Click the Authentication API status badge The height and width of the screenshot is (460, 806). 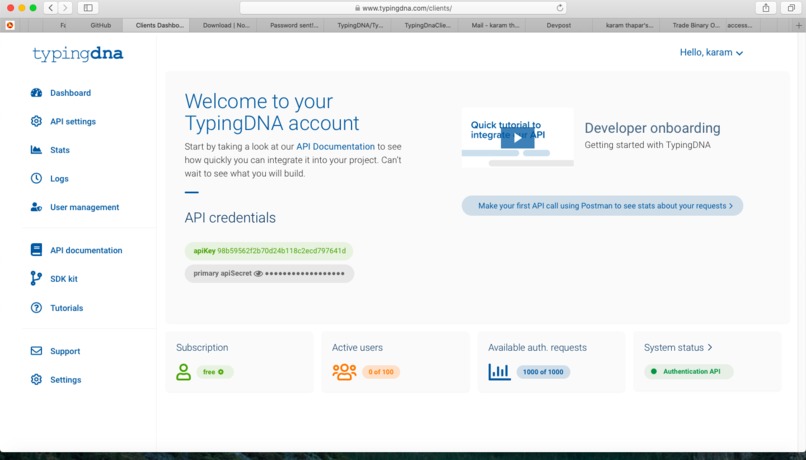point(689,371)
